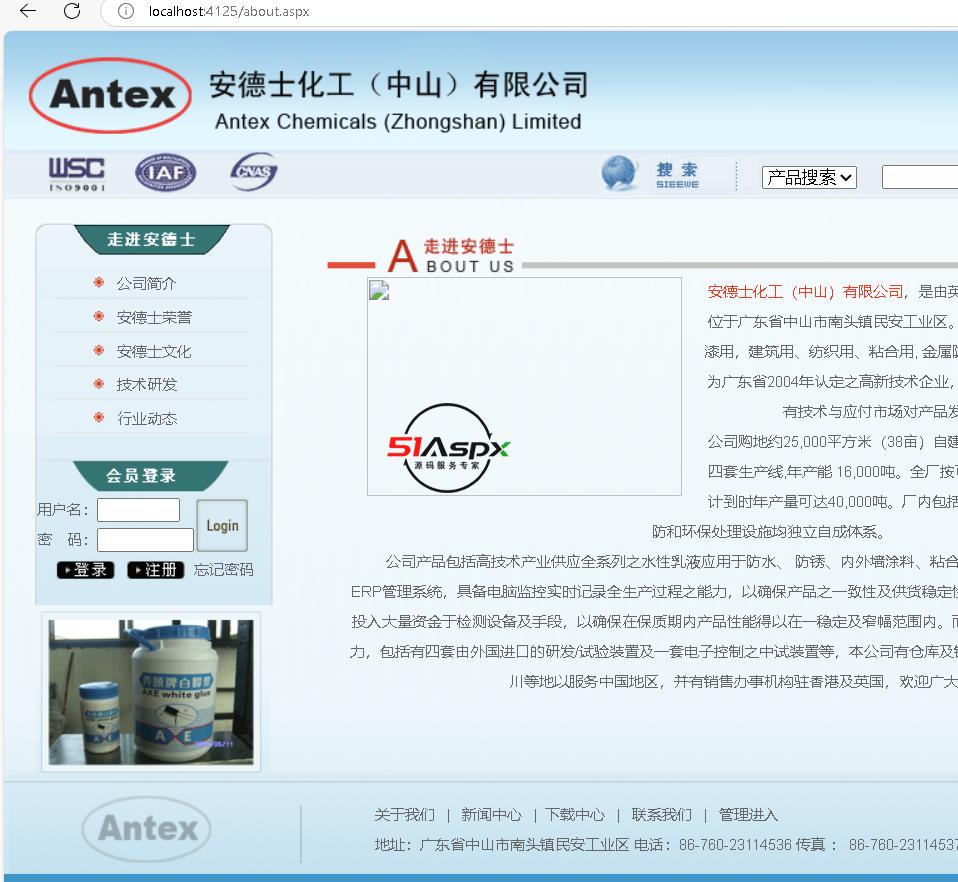Image resolution: width=958 pixels, height=882 pixels.
Task: Reload the page with refresh icon
Action: (x=72, y=11)
